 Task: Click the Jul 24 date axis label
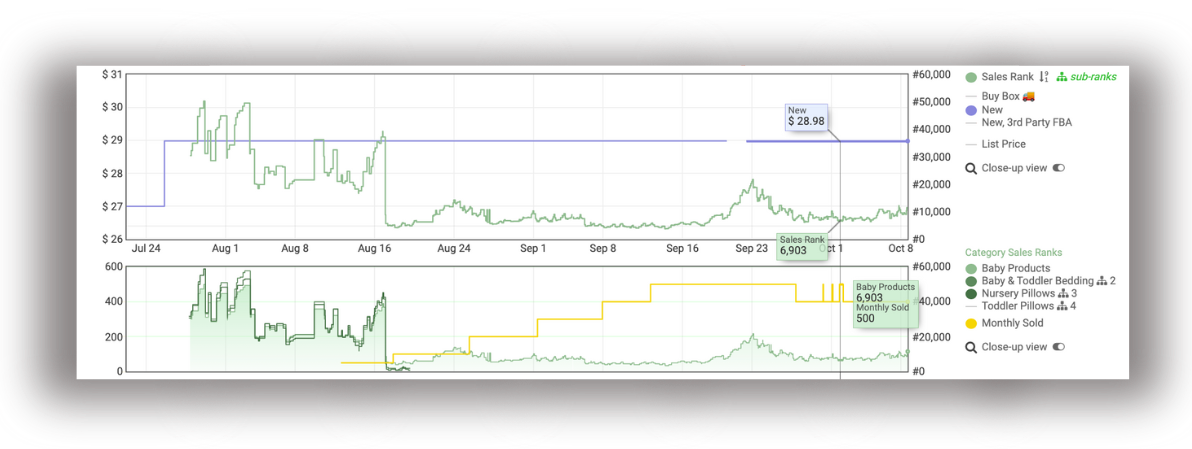coord(146,248)
